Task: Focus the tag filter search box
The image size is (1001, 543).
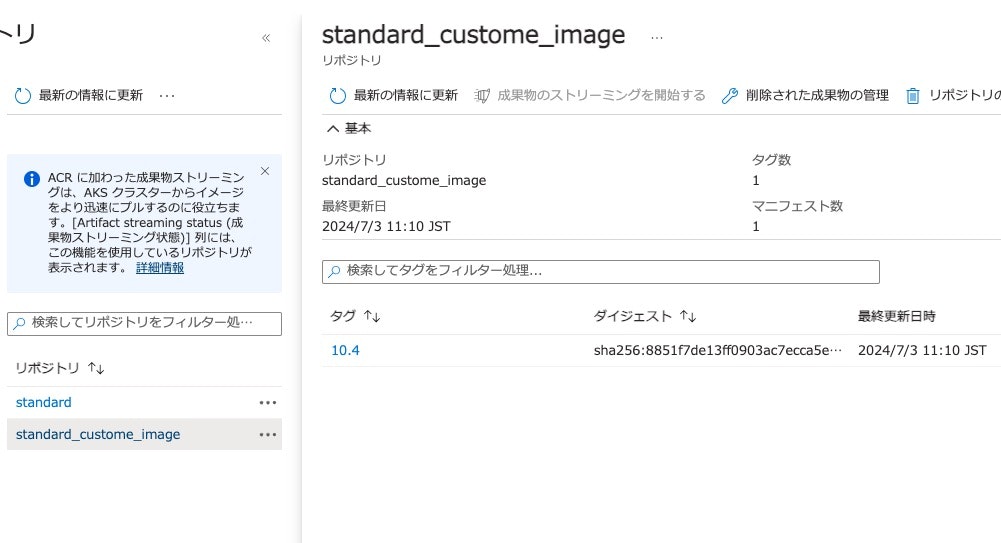Action: [601, 272]
